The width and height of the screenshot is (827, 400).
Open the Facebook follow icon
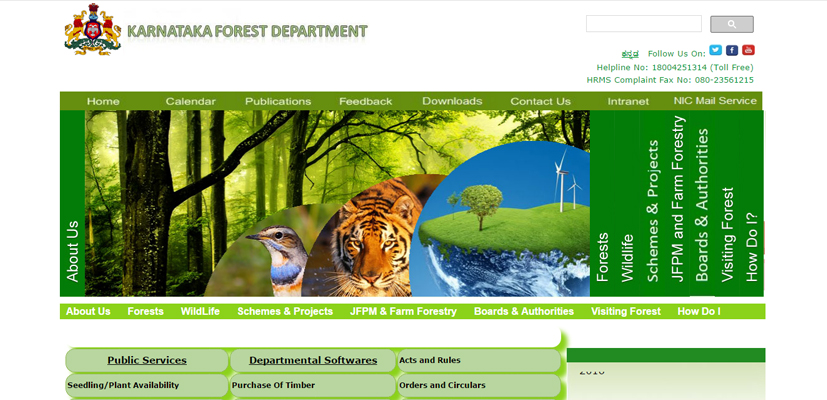point(732,50)
